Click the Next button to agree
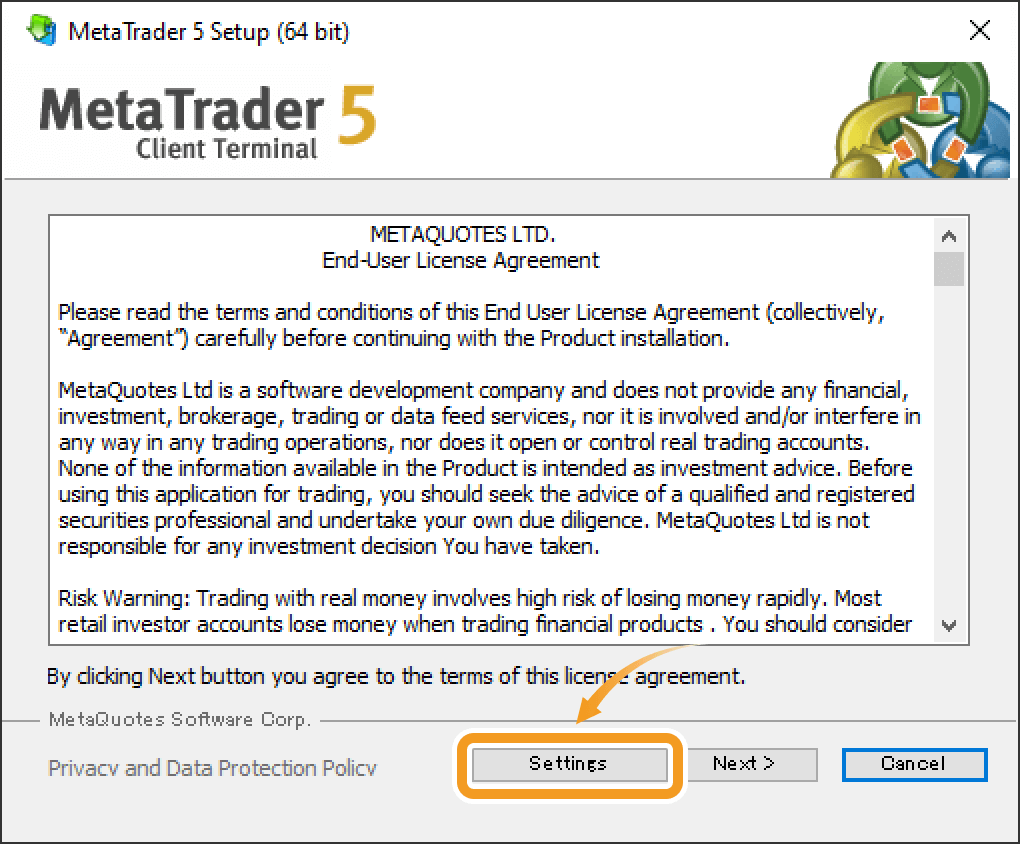 752,764
